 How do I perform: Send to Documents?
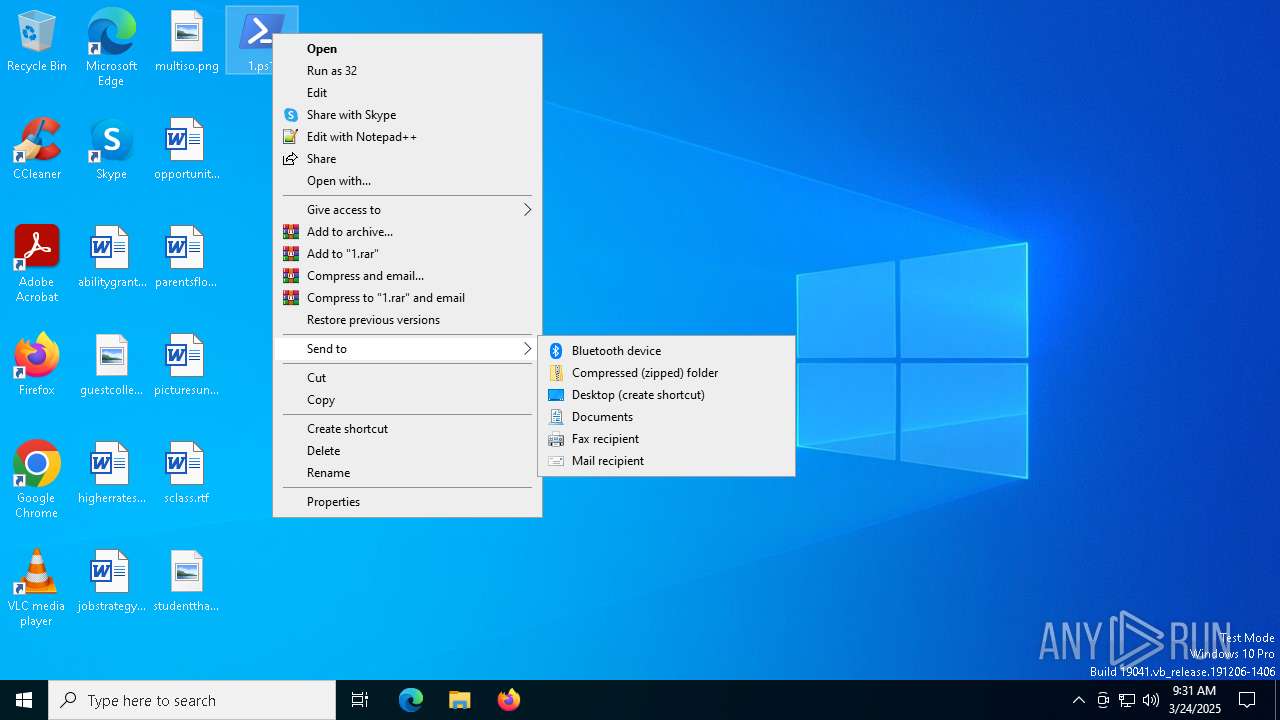pos(666,417)
